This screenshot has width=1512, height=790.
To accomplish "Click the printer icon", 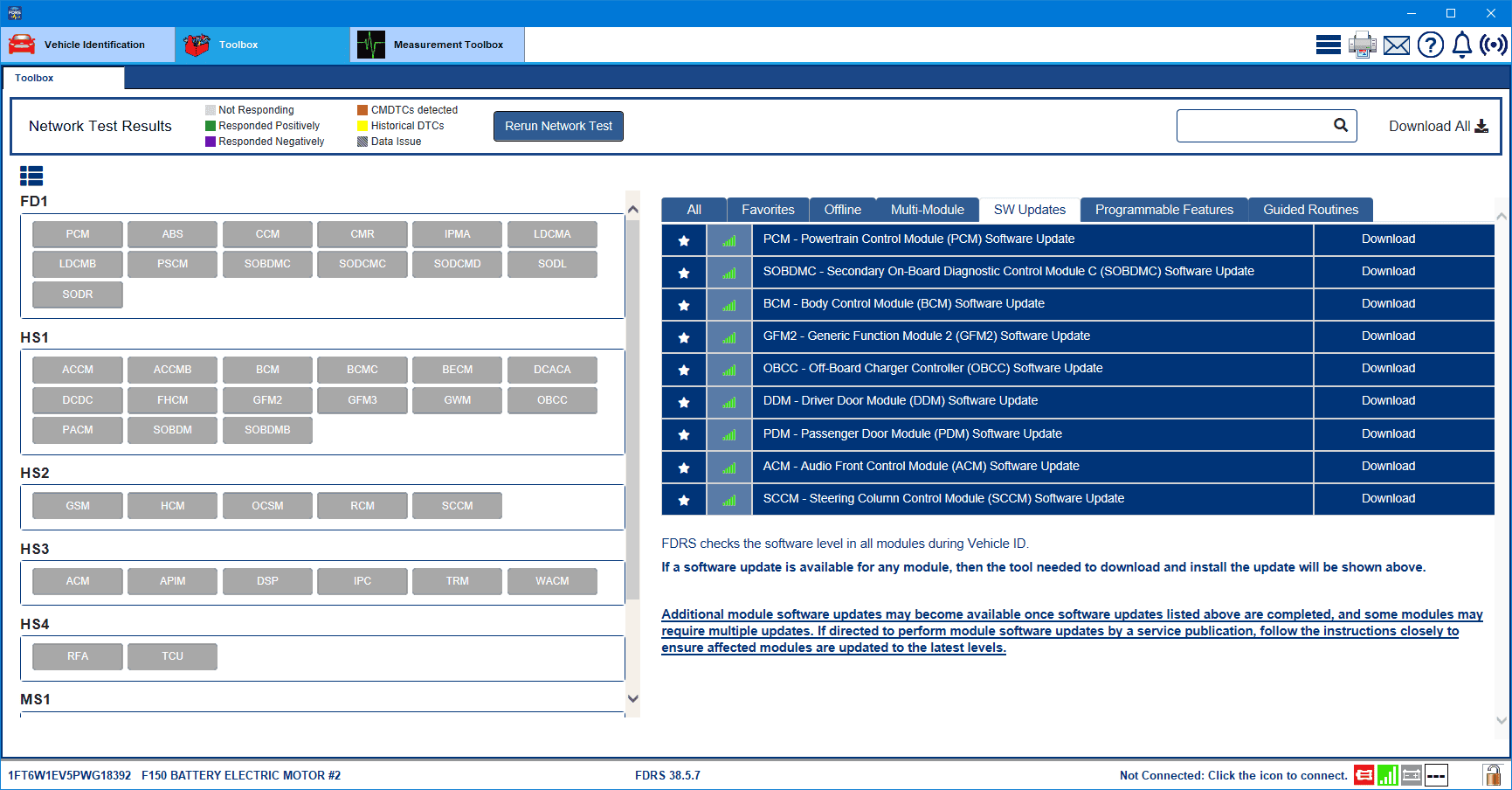I will coord(1362,45).
